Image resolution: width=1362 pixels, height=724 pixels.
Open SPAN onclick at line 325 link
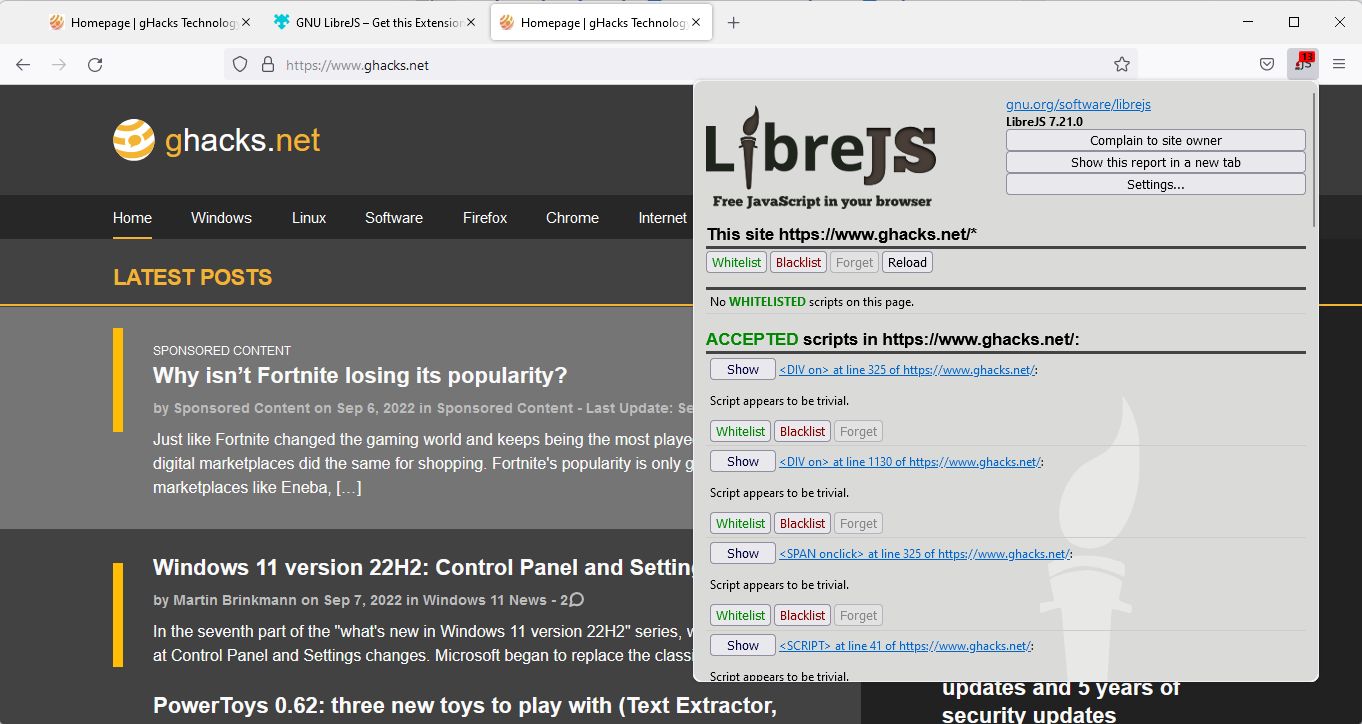(x=924, y=554)
